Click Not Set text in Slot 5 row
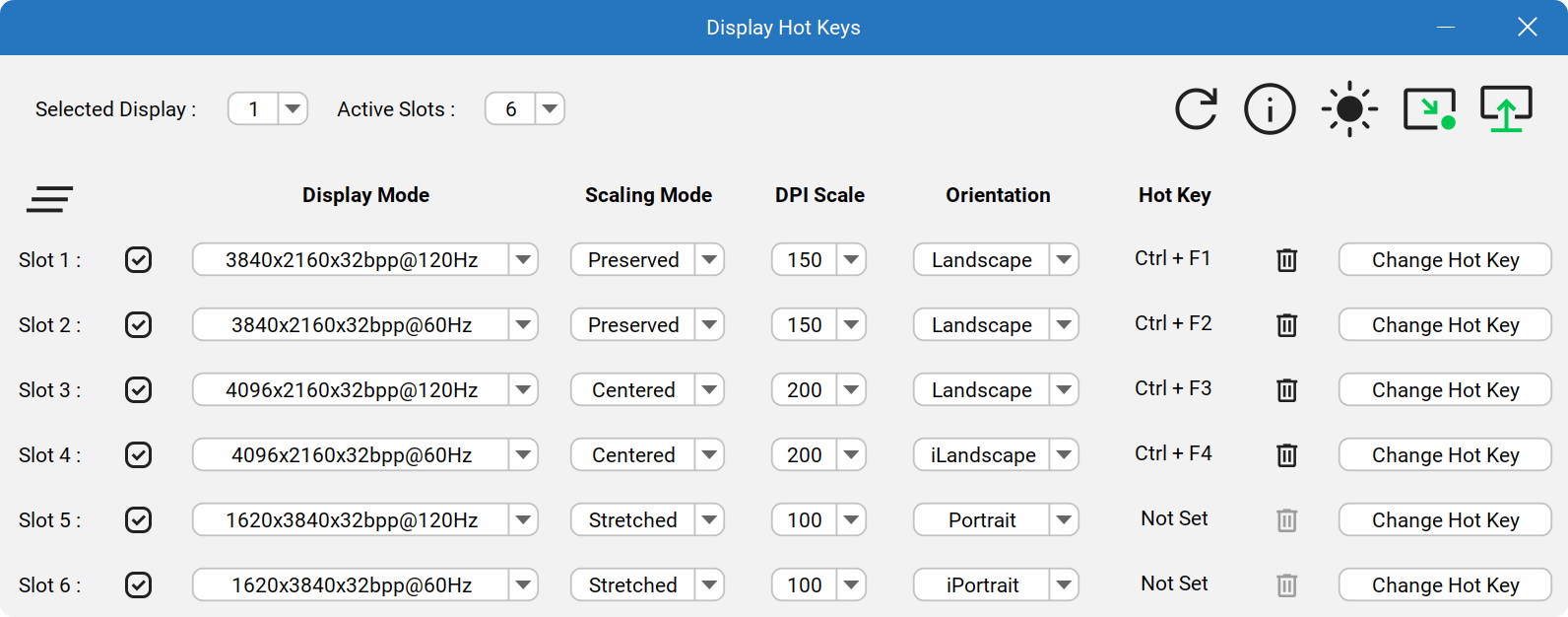This screenshot has height=617, width=1568. point(1174,518)
